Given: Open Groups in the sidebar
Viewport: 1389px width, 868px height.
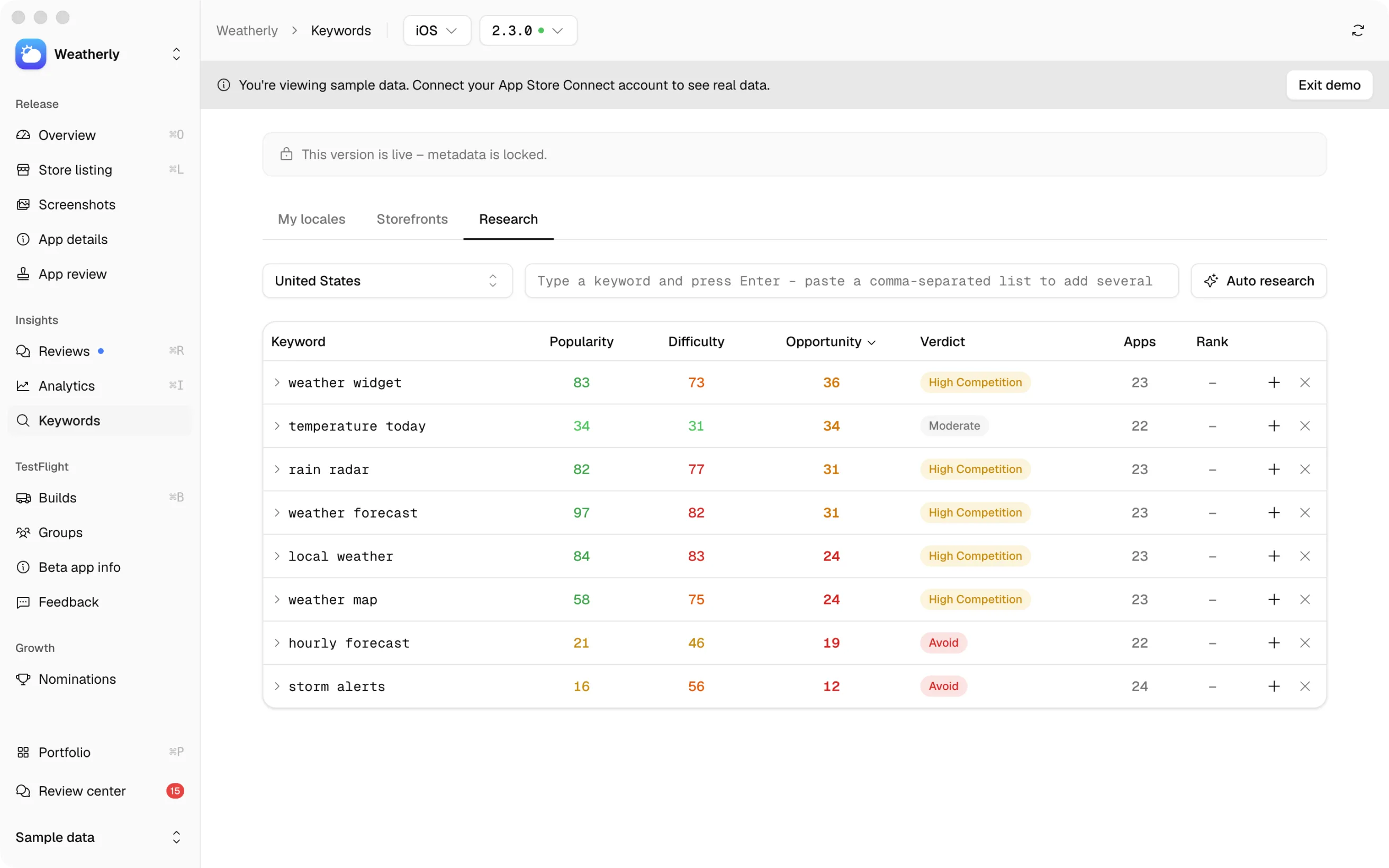Looking at the screenshot, I should 100,532.
